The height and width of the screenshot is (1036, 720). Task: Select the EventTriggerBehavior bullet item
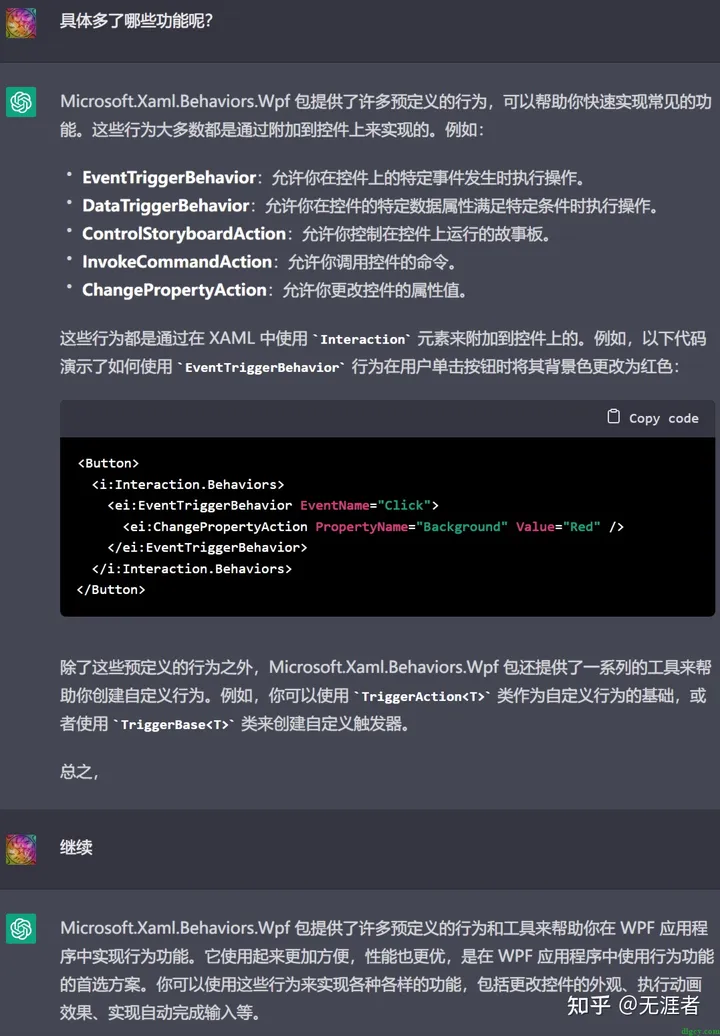[169, 178]
